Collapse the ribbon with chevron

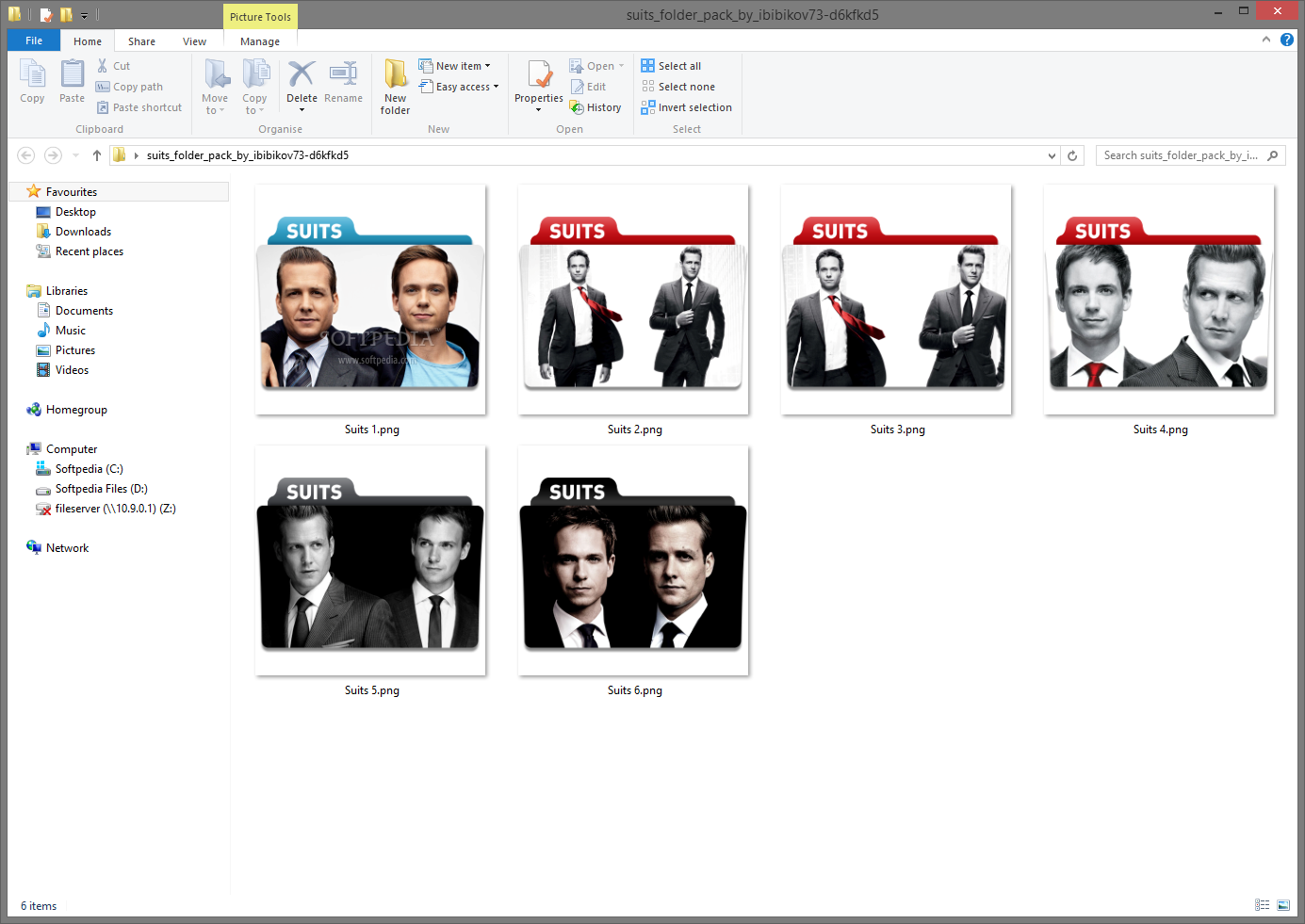point(1265,40)
